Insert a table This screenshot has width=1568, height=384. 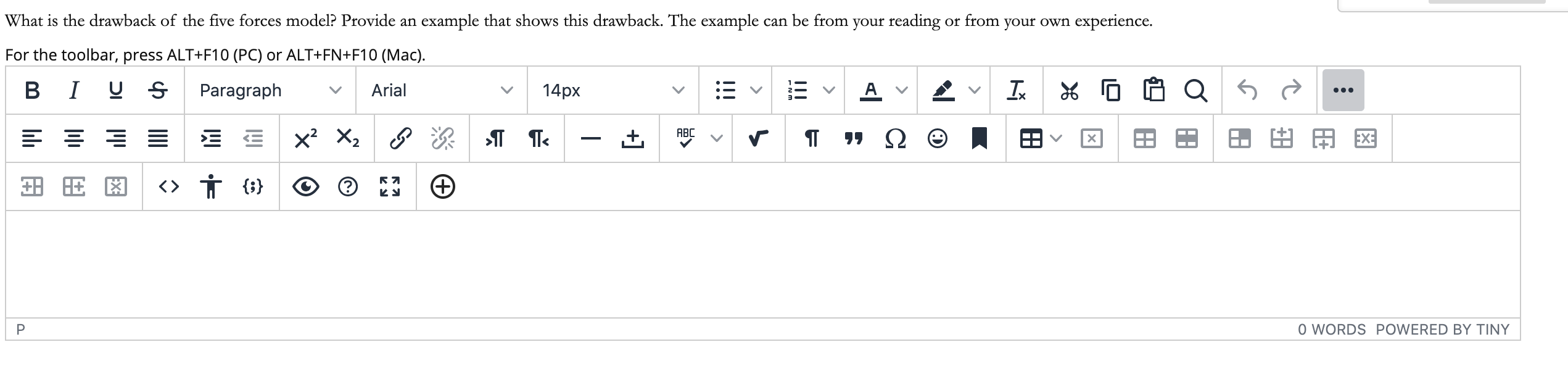pyautogui.click(x=1031, y=138)
